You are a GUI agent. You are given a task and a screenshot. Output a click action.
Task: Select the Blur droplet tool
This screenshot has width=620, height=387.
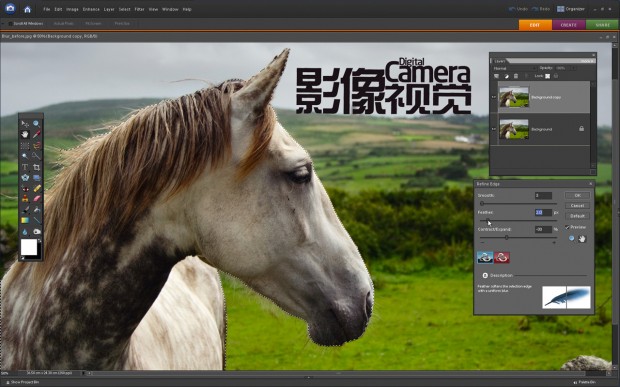coord(25,232)
